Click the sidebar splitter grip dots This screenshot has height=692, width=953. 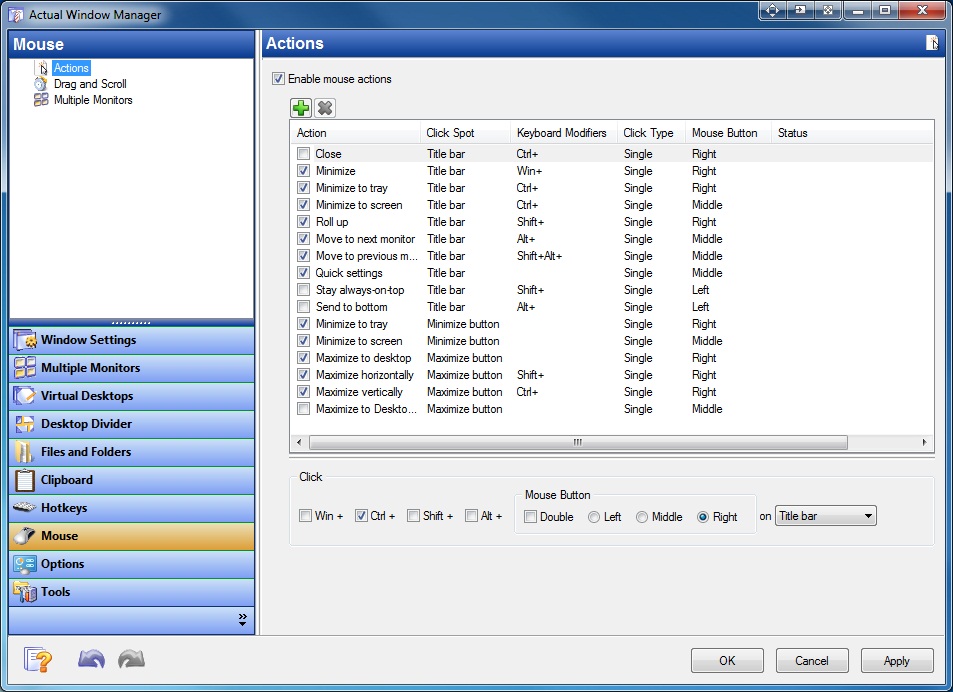(131, 323)
